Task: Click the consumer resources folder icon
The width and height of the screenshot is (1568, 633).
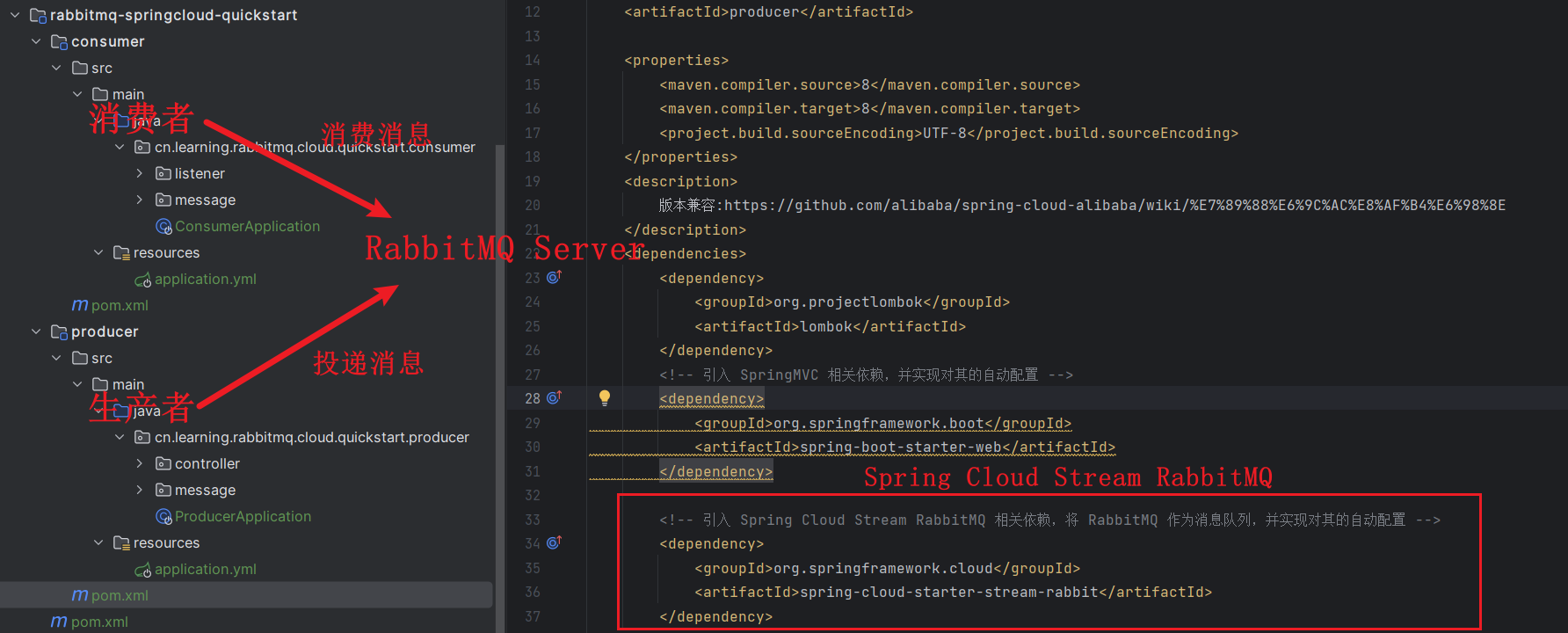Action: point(122,252)
